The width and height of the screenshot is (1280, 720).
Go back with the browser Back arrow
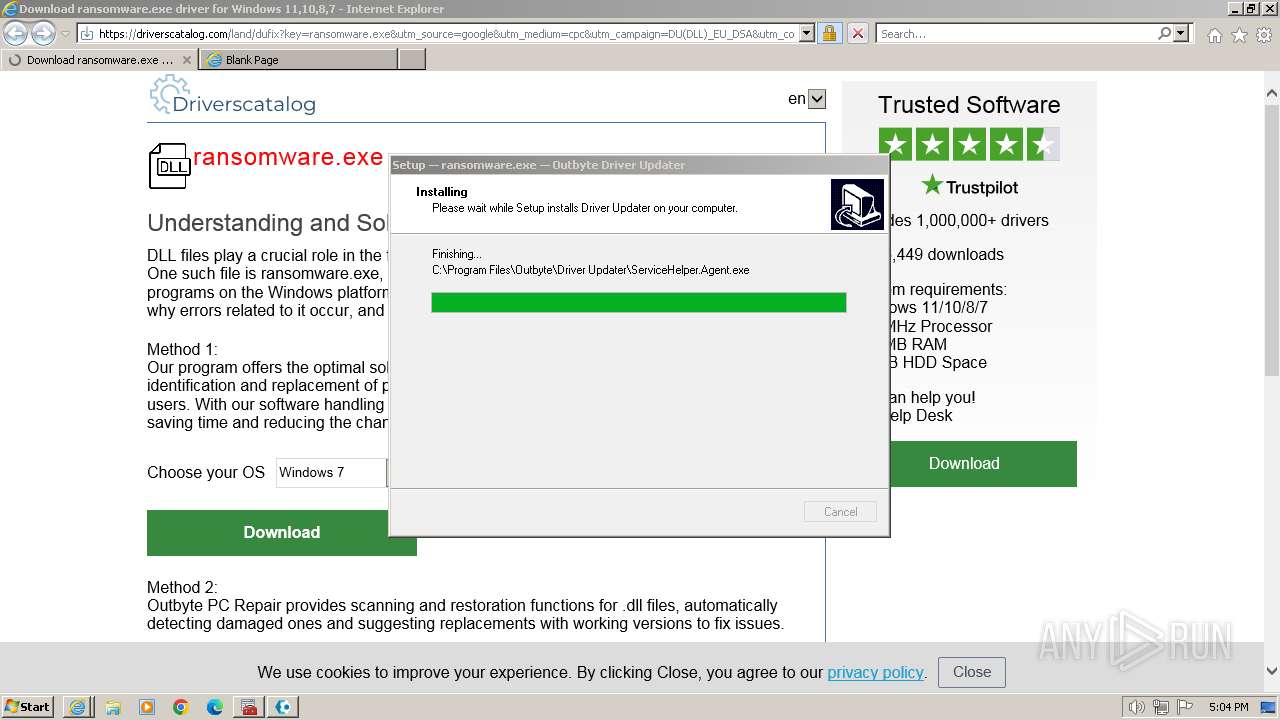(x=16, y=34)
